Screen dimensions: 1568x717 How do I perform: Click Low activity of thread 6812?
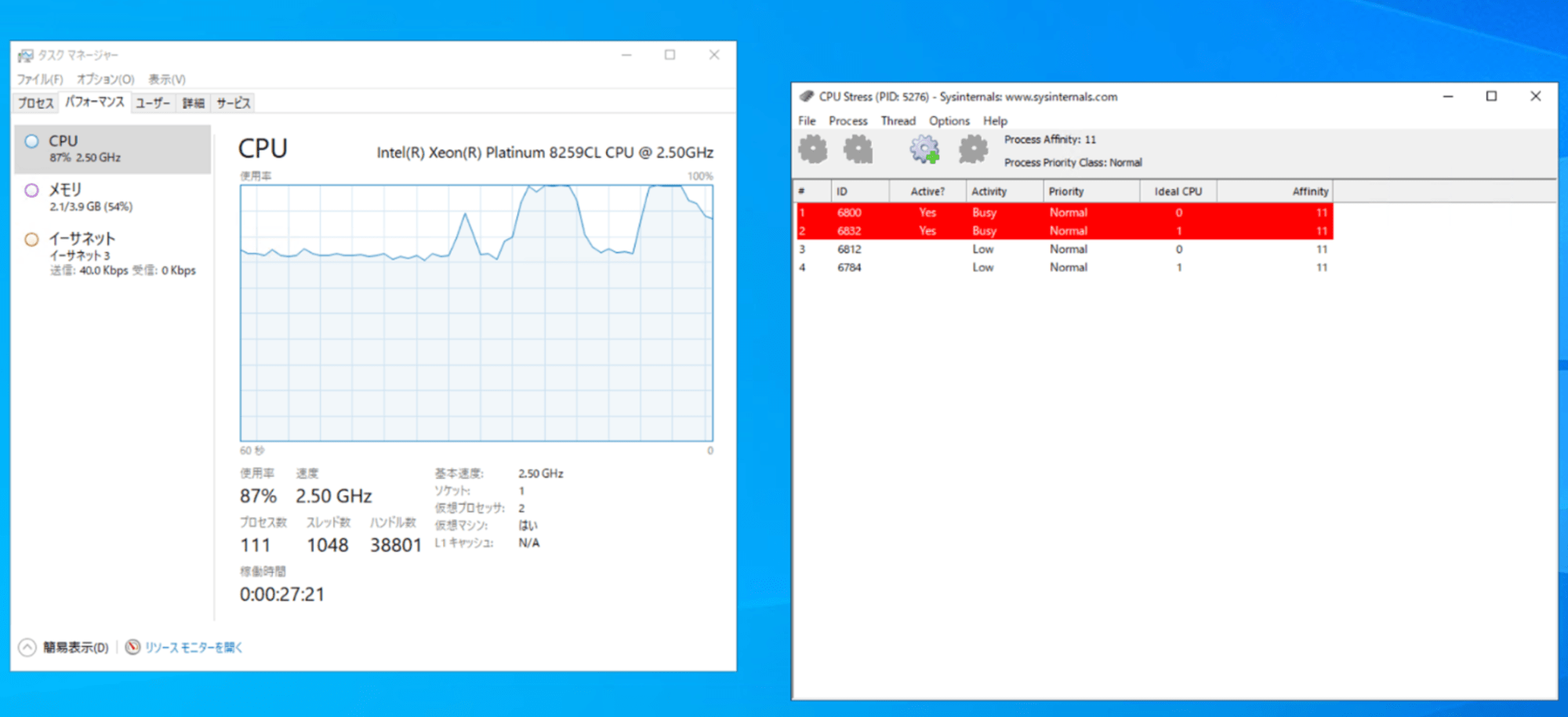pos(983,249)
